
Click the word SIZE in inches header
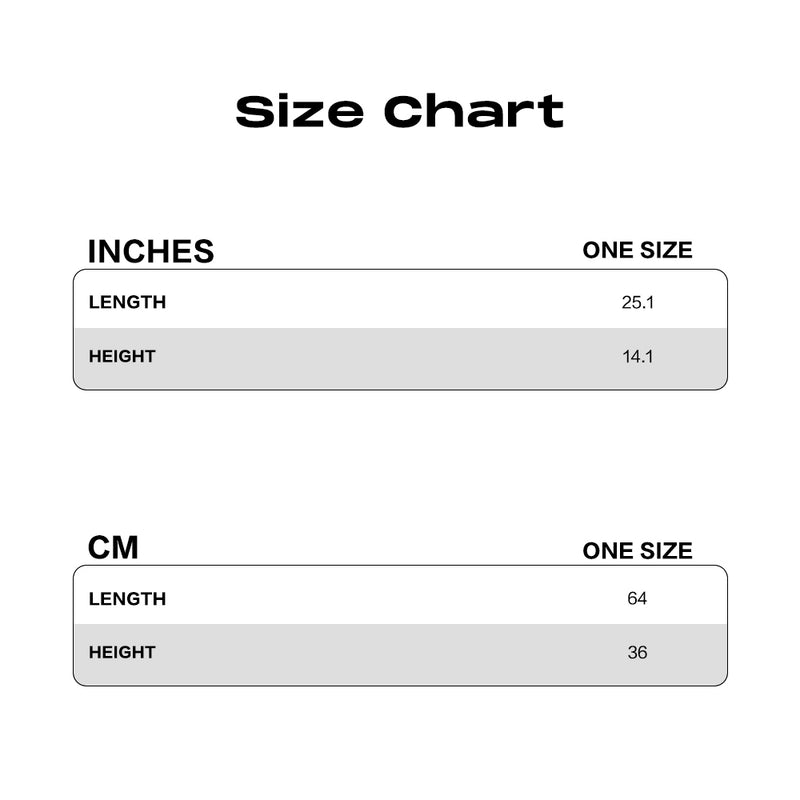tap(666, 250)
